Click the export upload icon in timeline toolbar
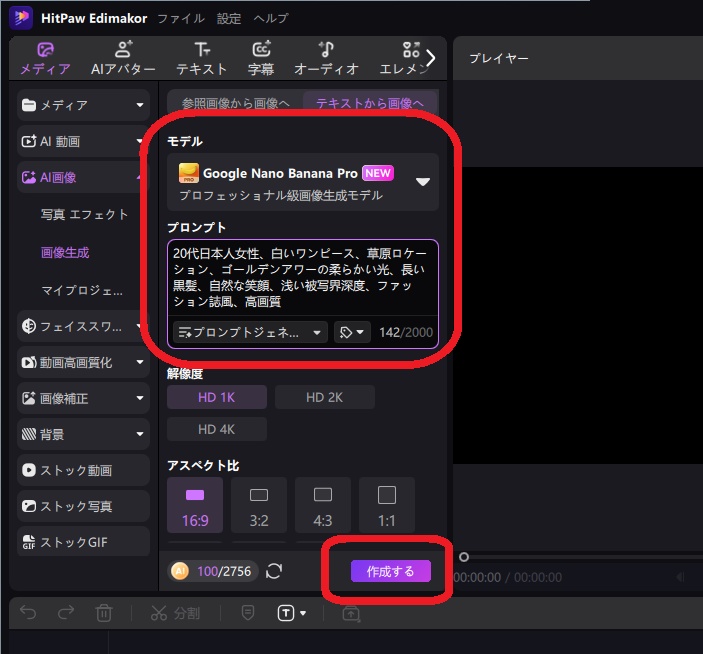Image resolution: width=703 pixels, height=654 pixels. [x=351, y=613]
